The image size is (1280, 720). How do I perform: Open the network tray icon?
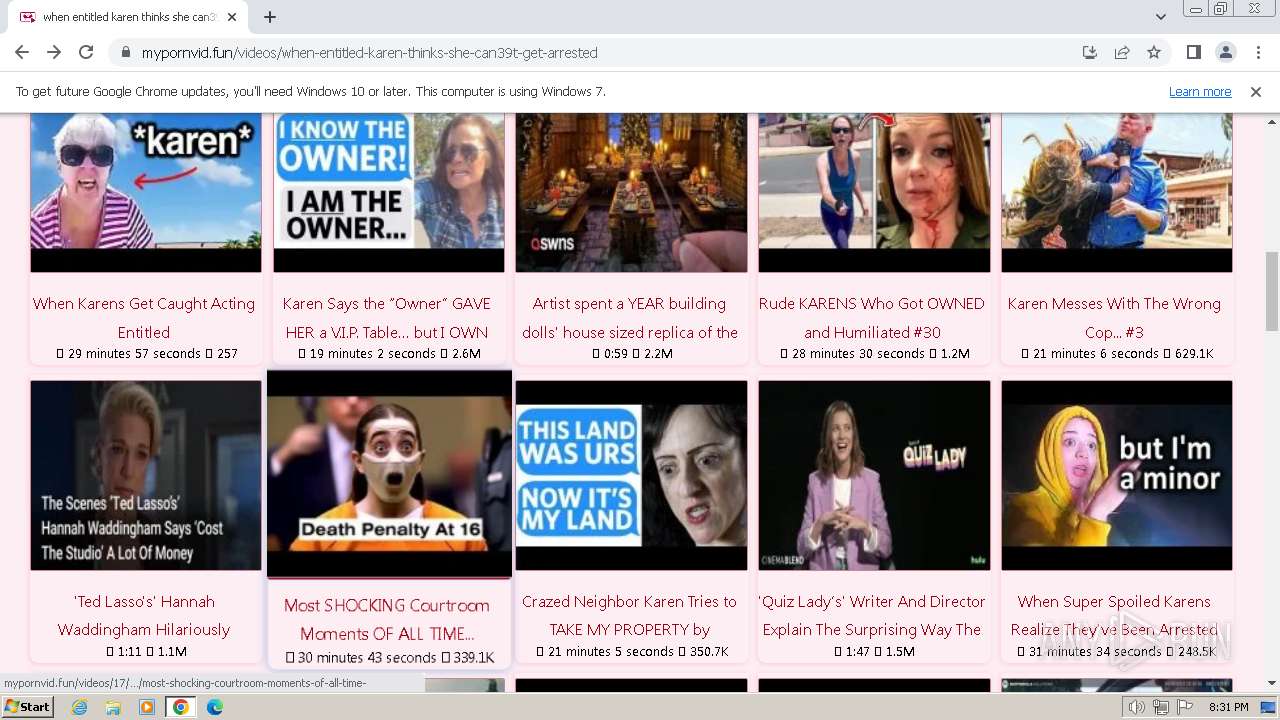[1161, 707]
